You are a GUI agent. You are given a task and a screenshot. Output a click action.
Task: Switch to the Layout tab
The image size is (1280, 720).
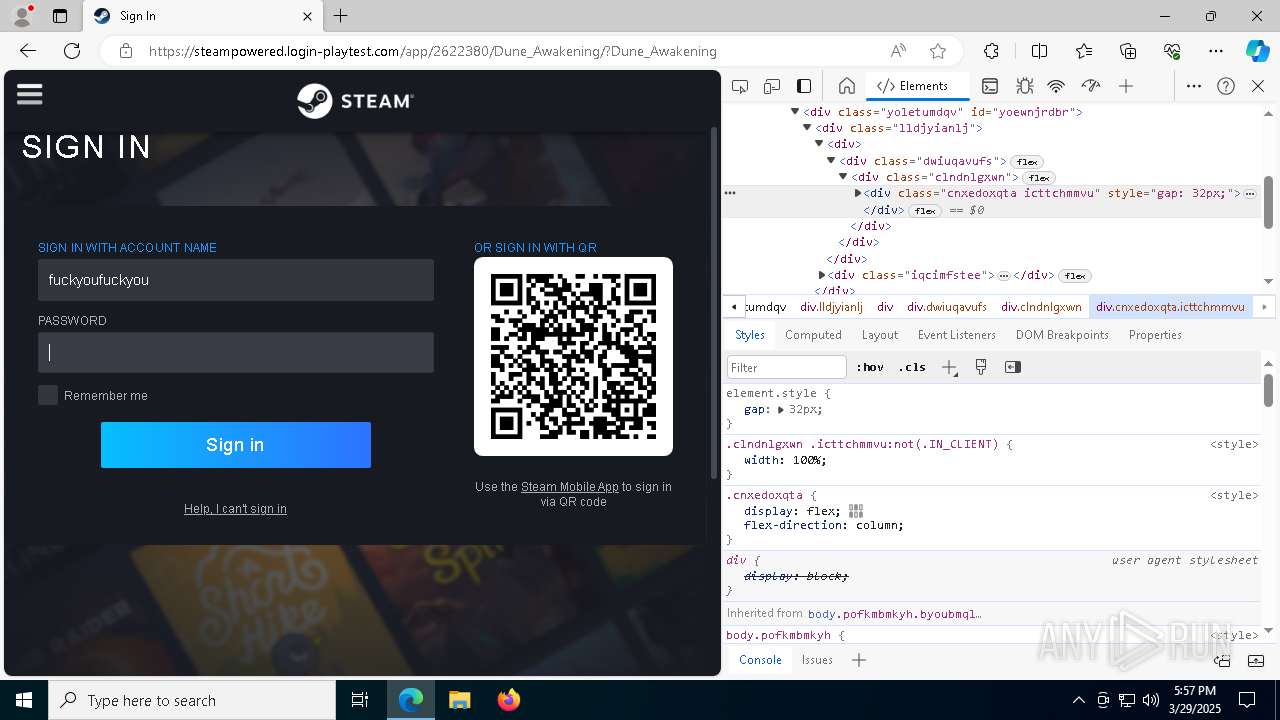(880, 335)
